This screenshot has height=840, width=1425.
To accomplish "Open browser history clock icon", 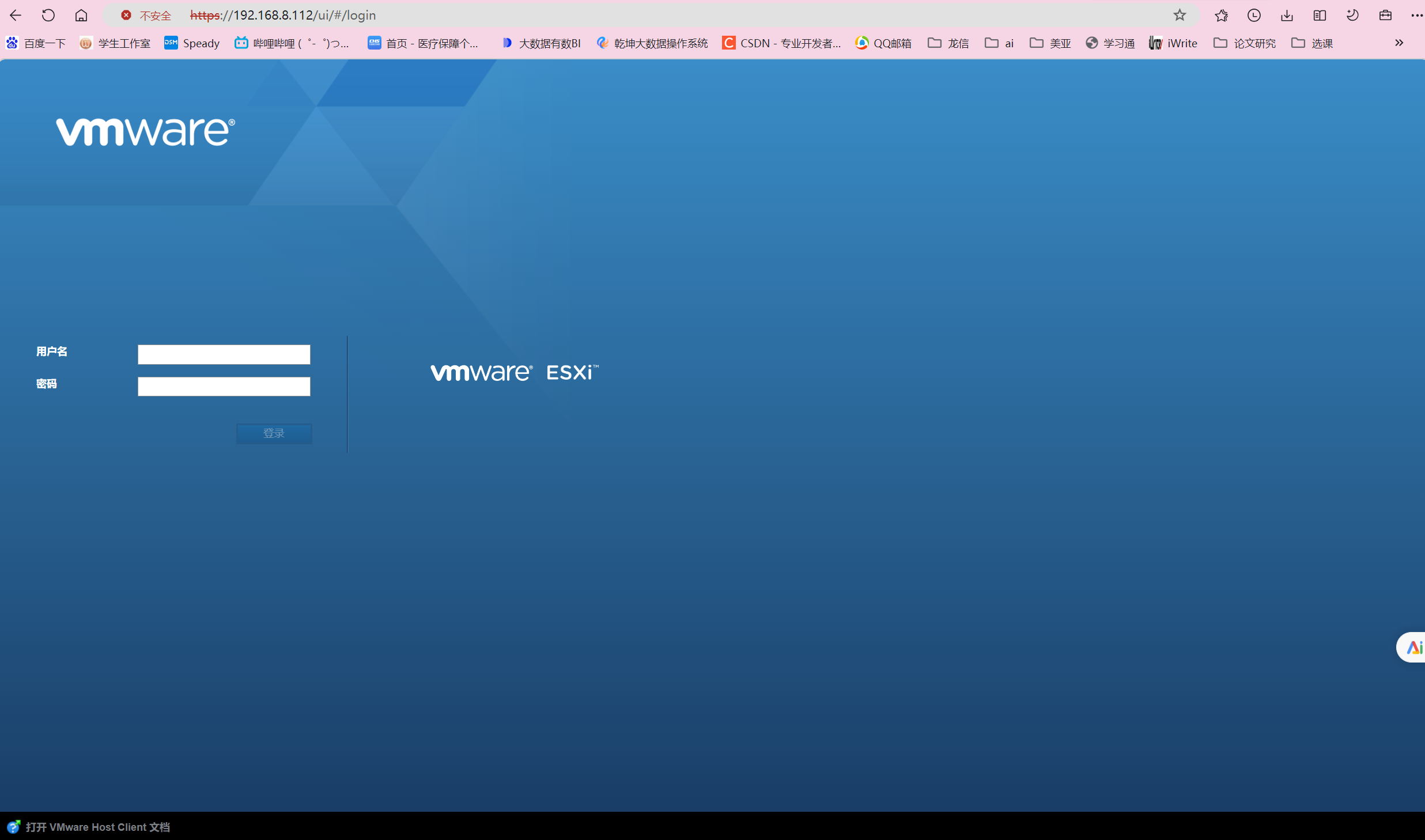I will tap(1254, 16).
